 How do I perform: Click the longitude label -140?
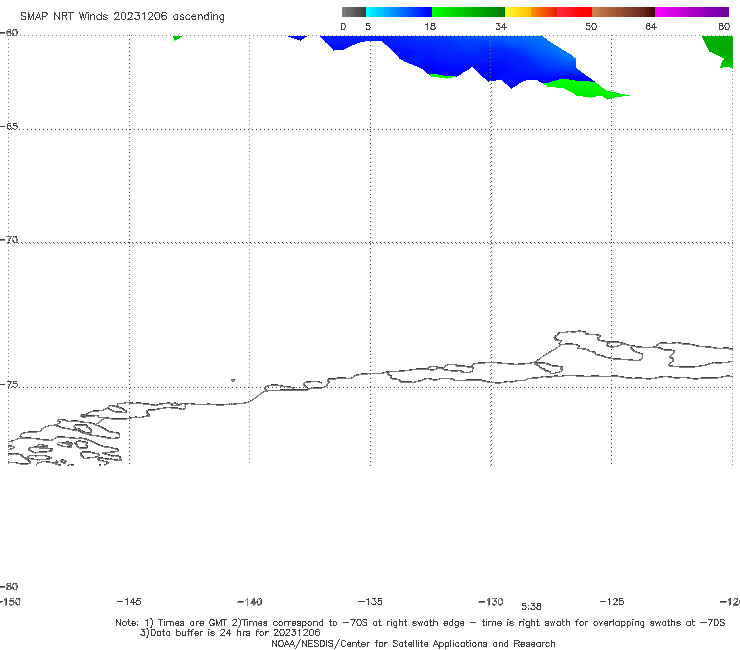pos(250,601)
